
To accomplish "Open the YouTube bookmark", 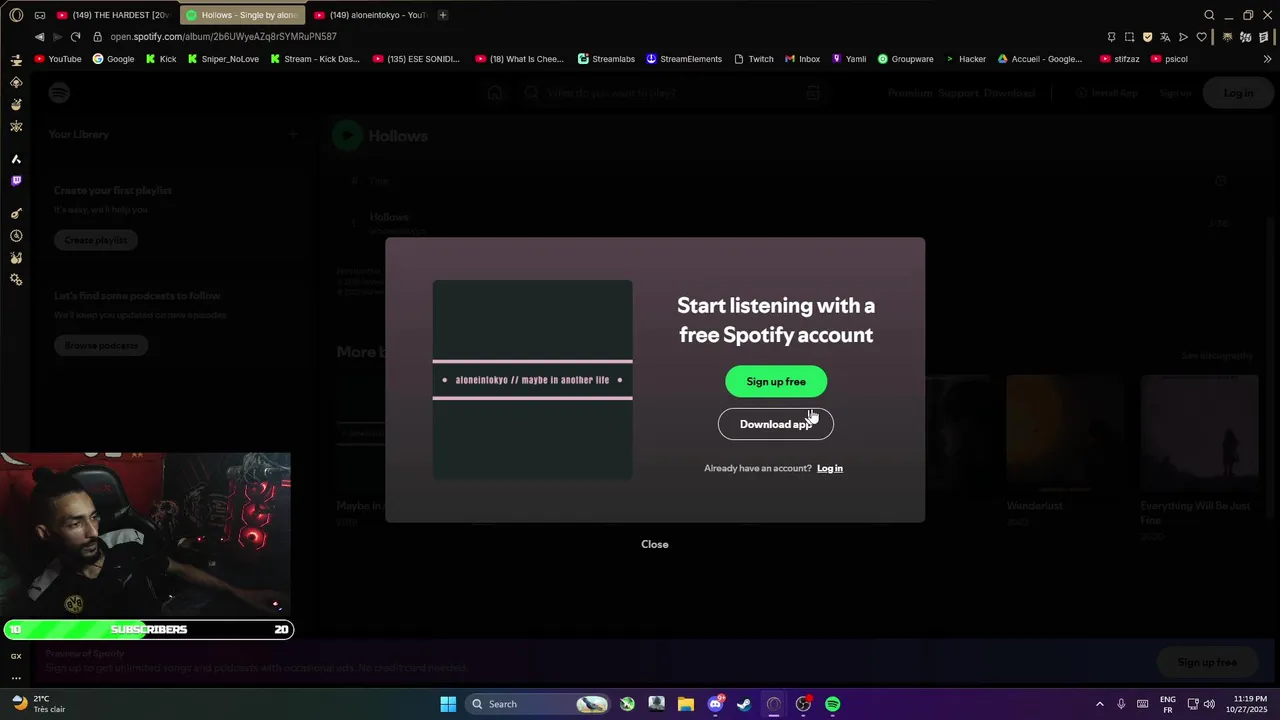I will (58, 59).
